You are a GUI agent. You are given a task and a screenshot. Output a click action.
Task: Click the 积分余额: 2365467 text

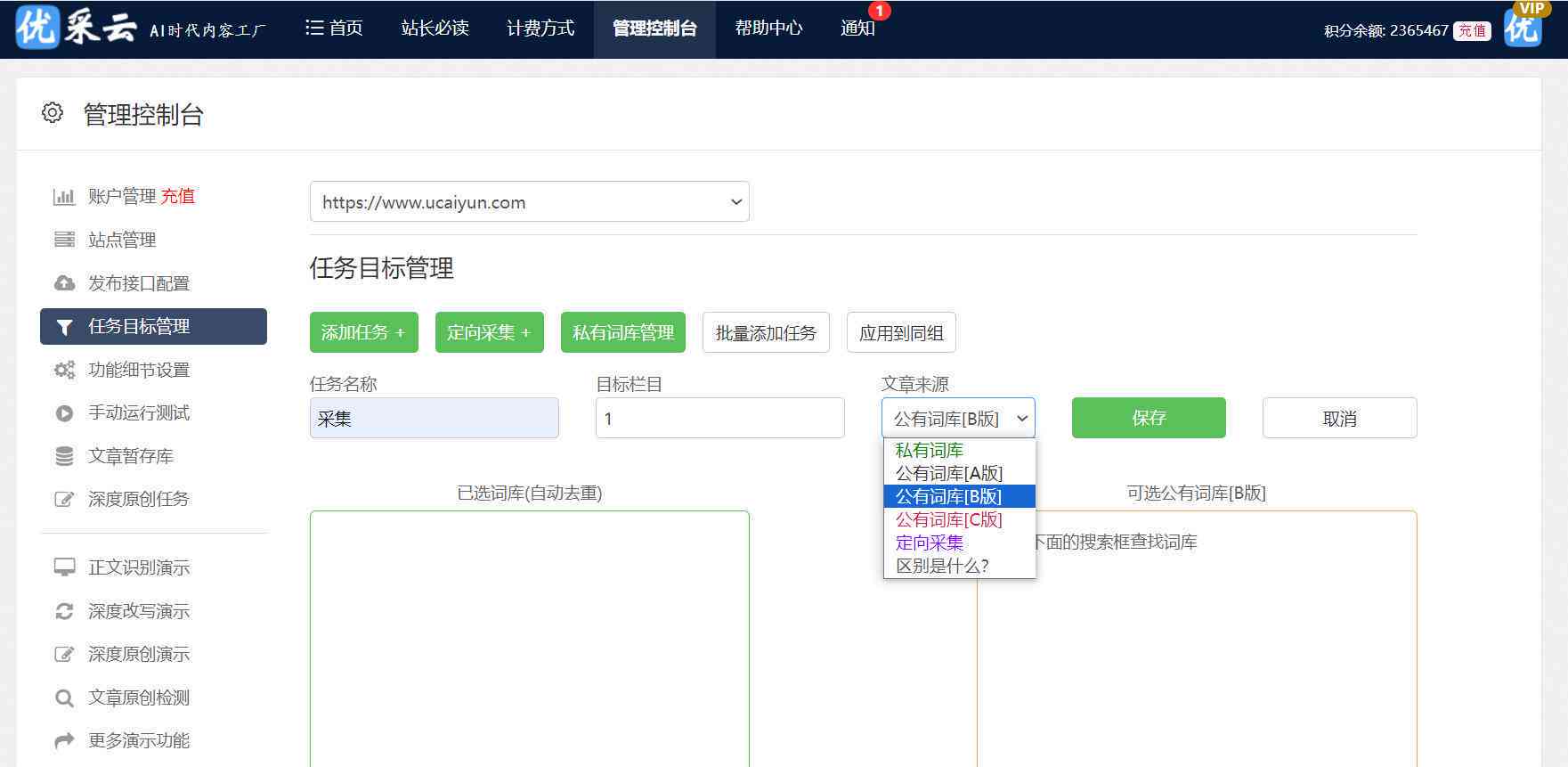(1385, 30)
